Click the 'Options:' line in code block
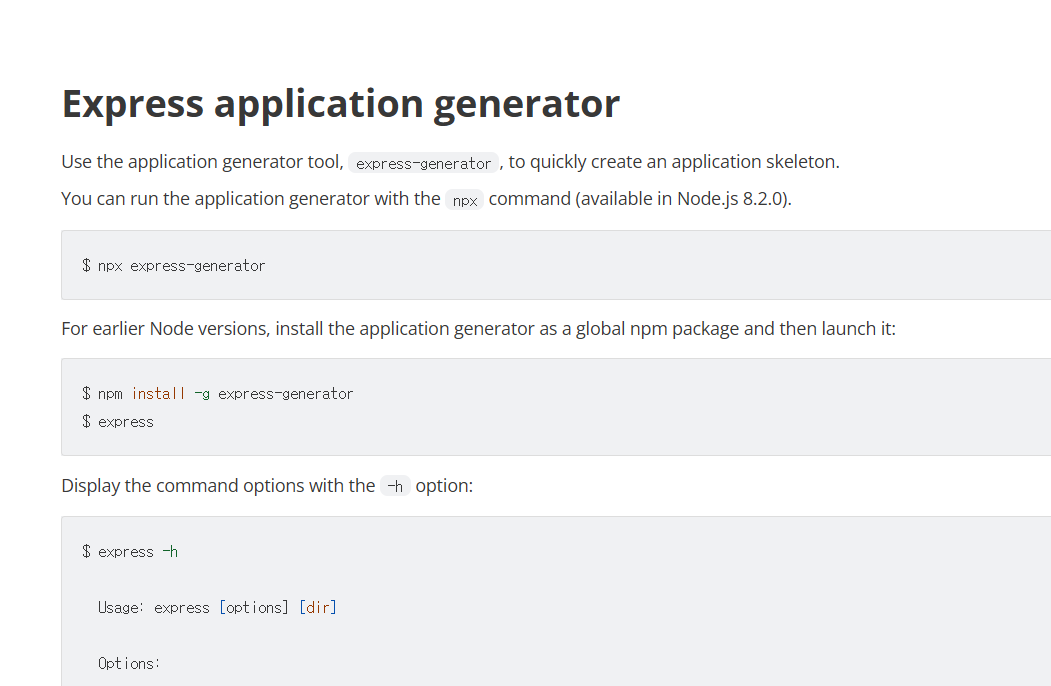Image resolution: width=1051 pixels, height=686 pixels. click(x=129, y=663)
